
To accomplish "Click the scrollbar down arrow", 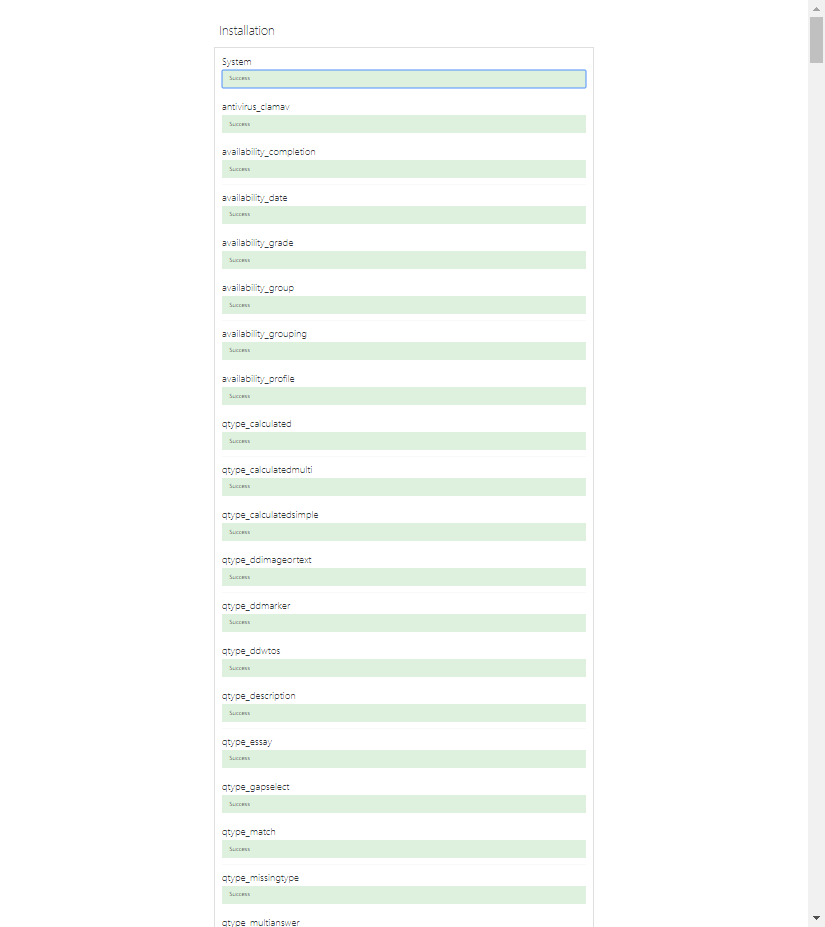I will (816, 918).
